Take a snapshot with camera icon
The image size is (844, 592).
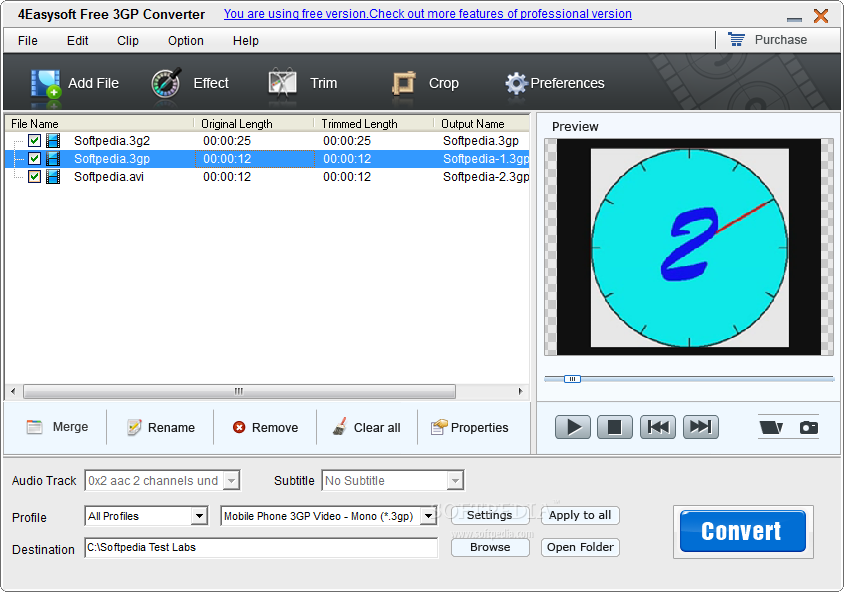pyautogui.click(x=808, y=427)
